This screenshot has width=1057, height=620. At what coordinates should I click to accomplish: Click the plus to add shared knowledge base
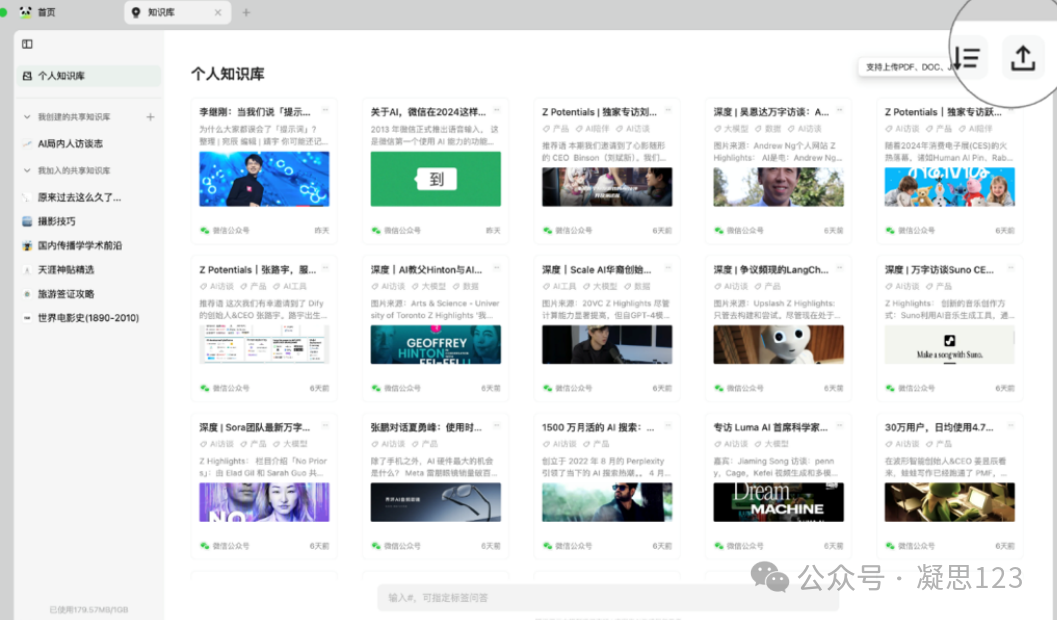pyautogui.click(x=150, y=116)
